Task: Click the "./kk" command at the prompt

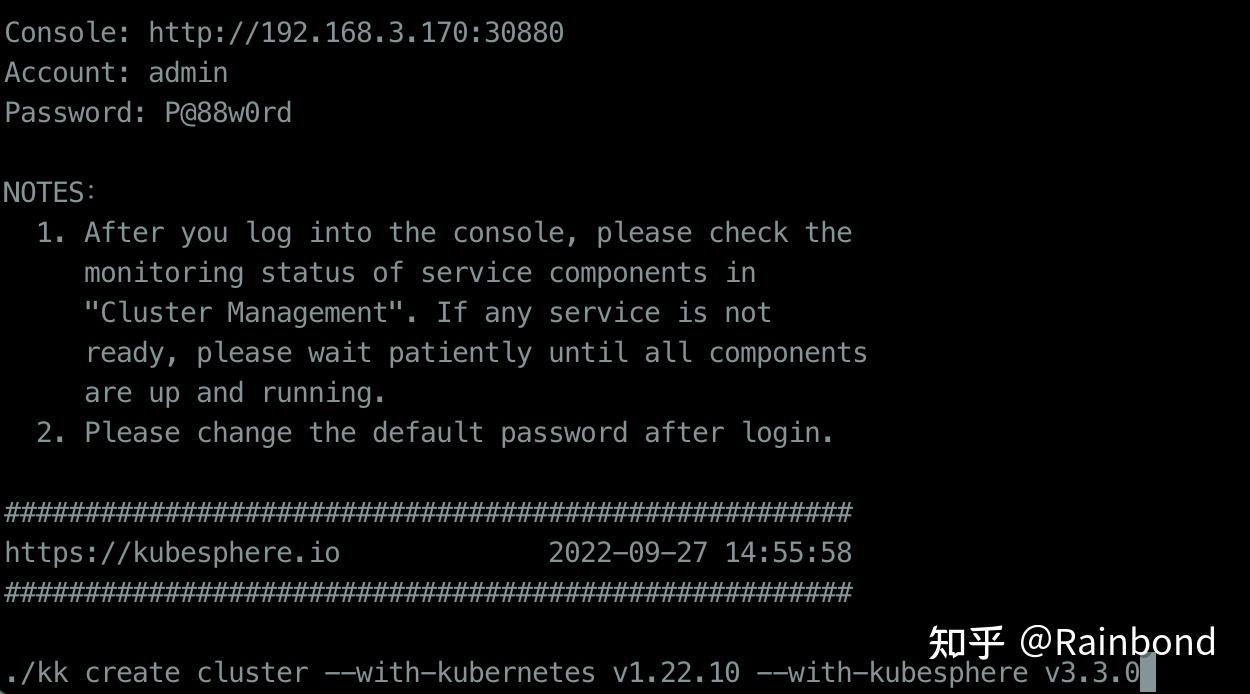Action: point(36,673)
